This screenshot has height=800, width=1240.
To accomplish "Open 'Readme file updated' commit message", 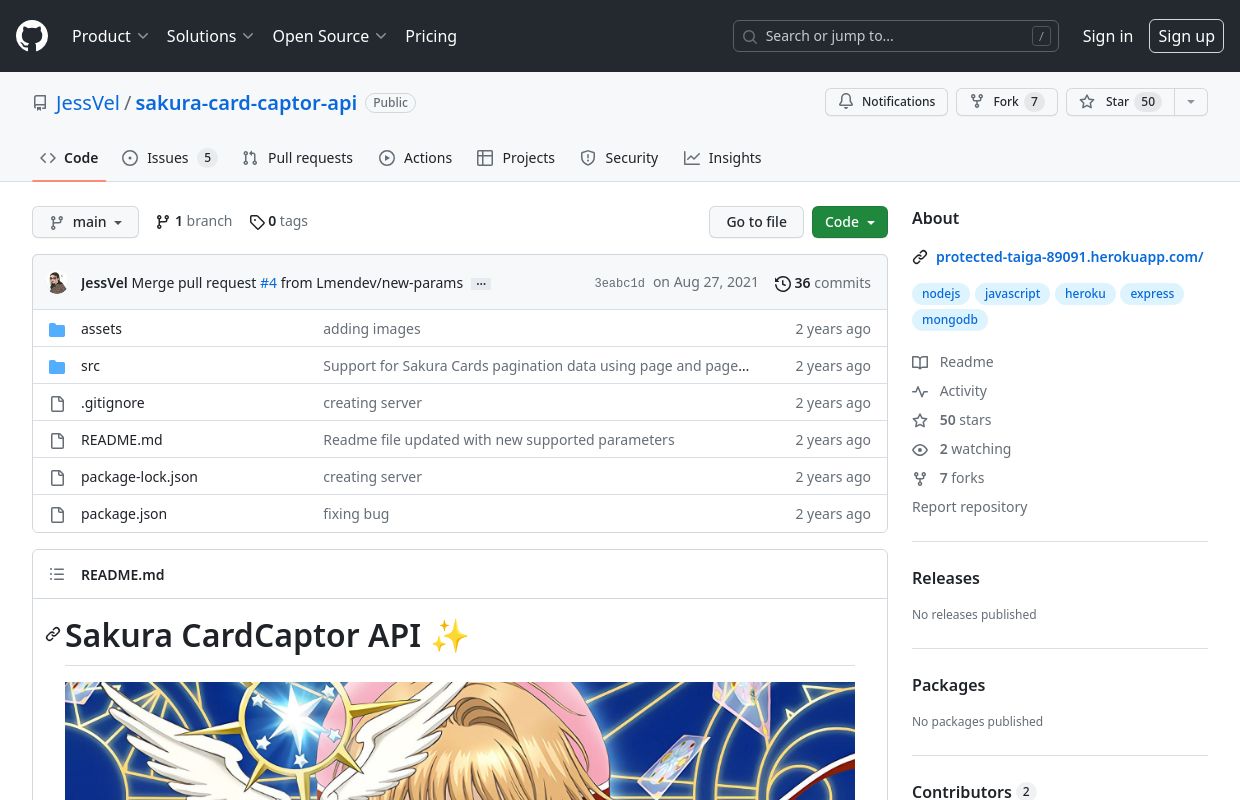I will (x=499, y=440).
